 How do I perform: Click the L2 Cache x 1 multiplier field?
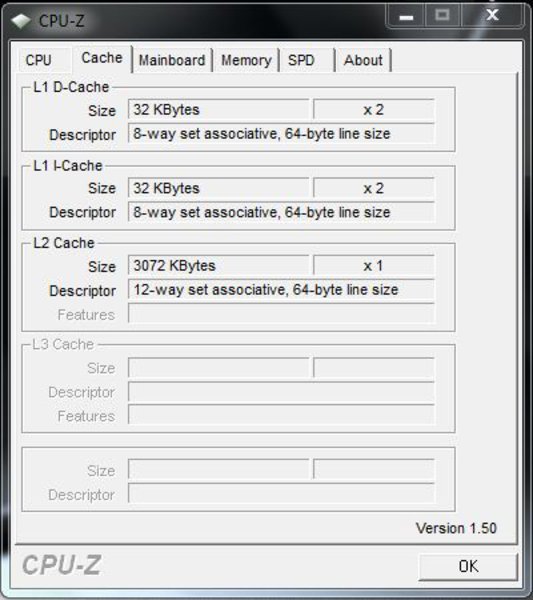coord(373,266)
